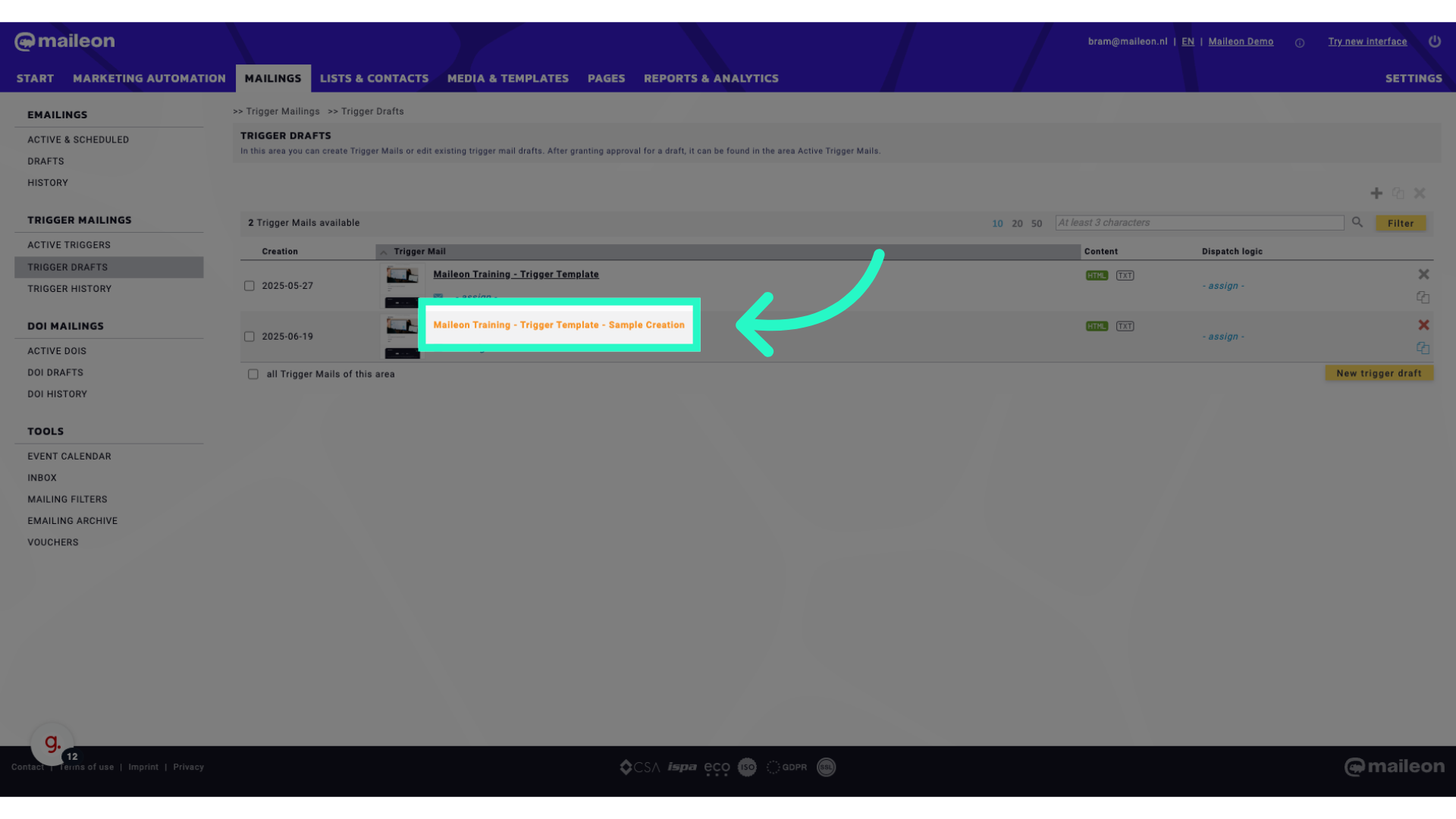Click the magnifier search icon

pyautogui.click(x=1357, y=222)
